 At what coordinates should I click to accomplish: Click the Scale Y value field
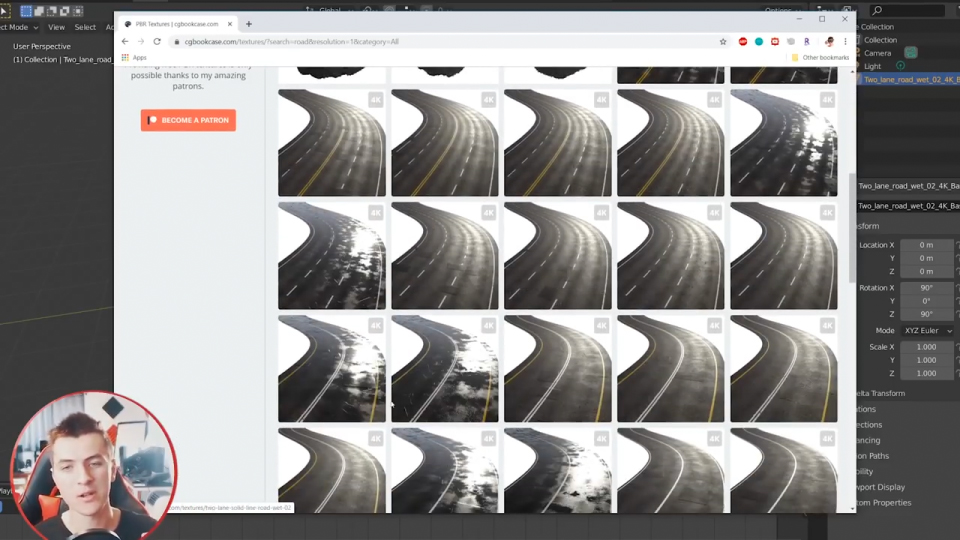click(926, 360)
